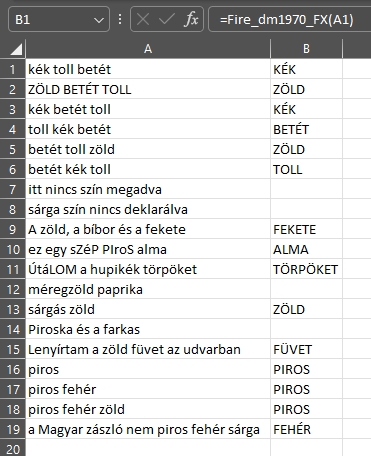Click cell B19 showing FEHÉR
371x456 pixels.
tap(306, 429)
